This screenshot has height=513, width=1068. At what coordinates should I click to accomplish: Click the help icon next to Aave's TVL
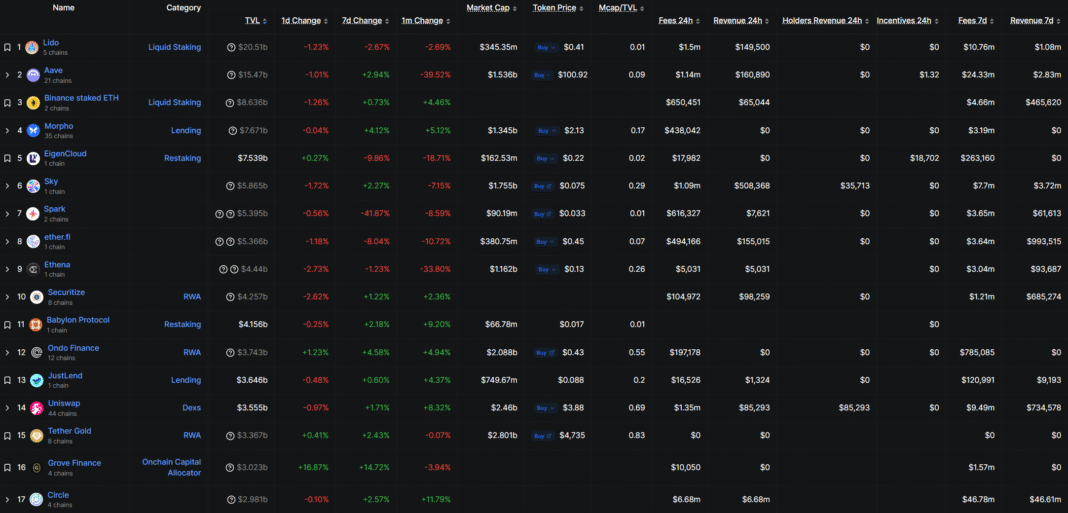tap(231, 75)
